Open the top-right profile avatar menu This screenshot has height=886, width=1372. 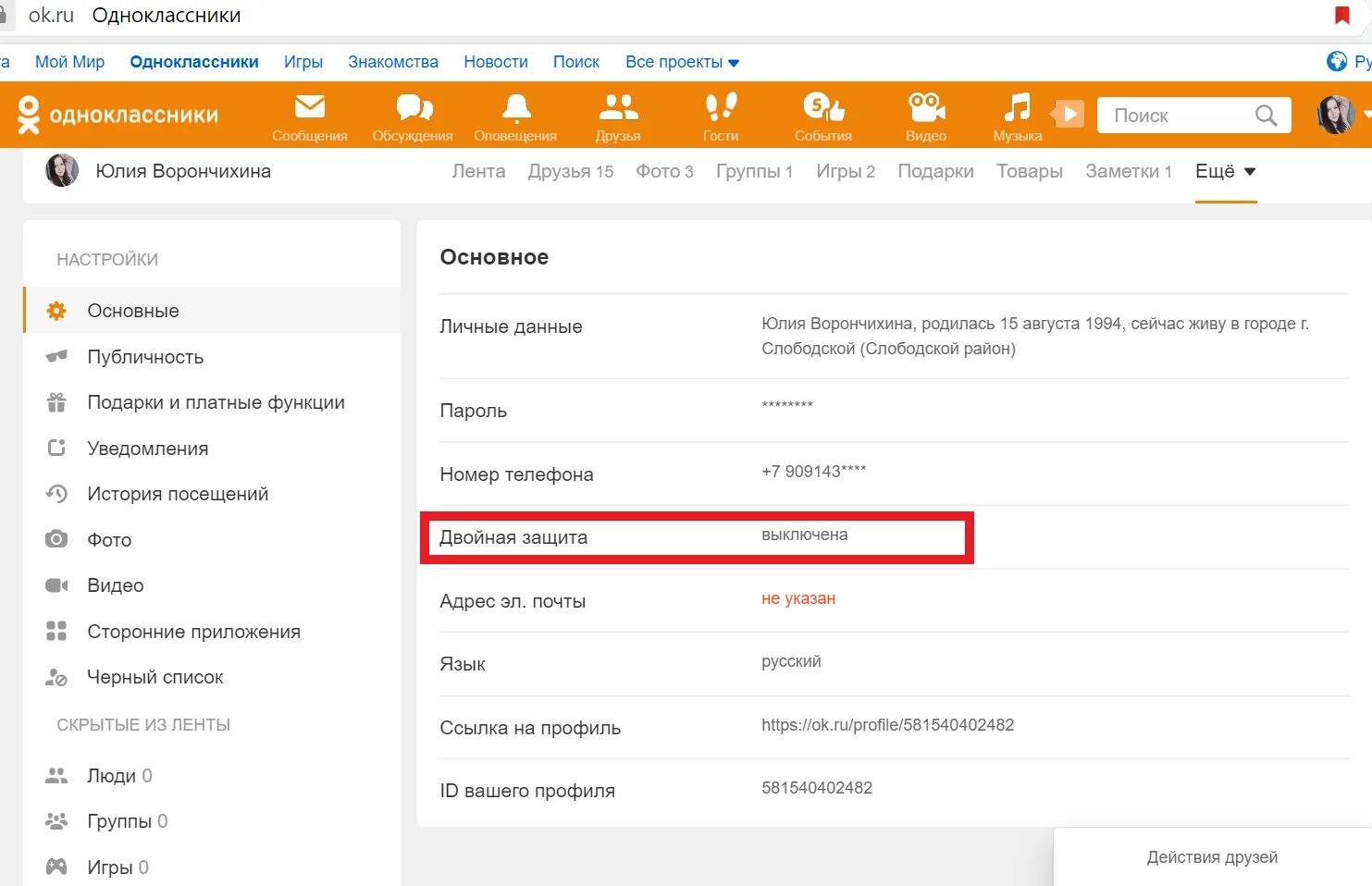point(1335,115)
